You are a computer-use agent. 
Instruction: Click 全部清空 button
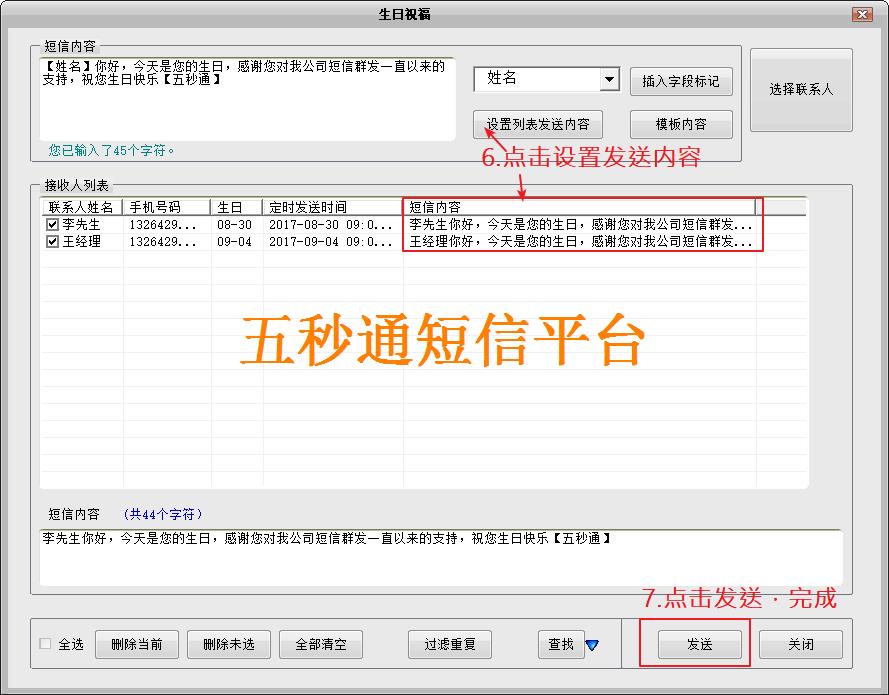pos(321,644)
